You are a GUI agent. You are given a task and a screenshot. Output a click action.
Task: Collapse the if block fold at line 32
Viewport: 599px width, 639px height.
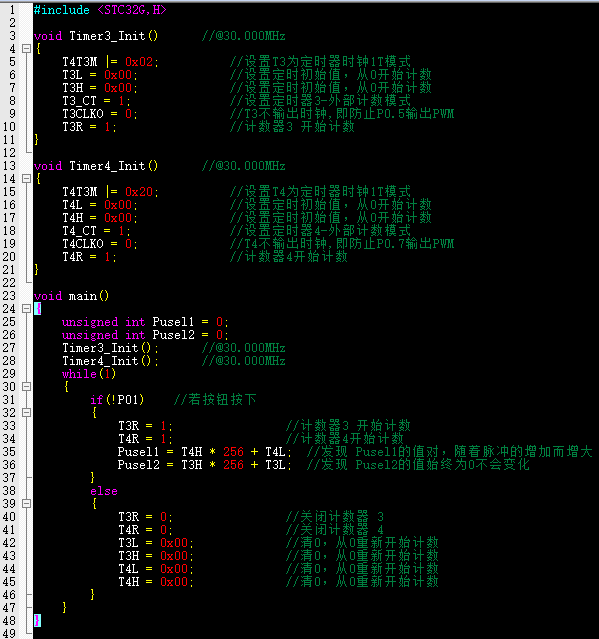[26, 413]
